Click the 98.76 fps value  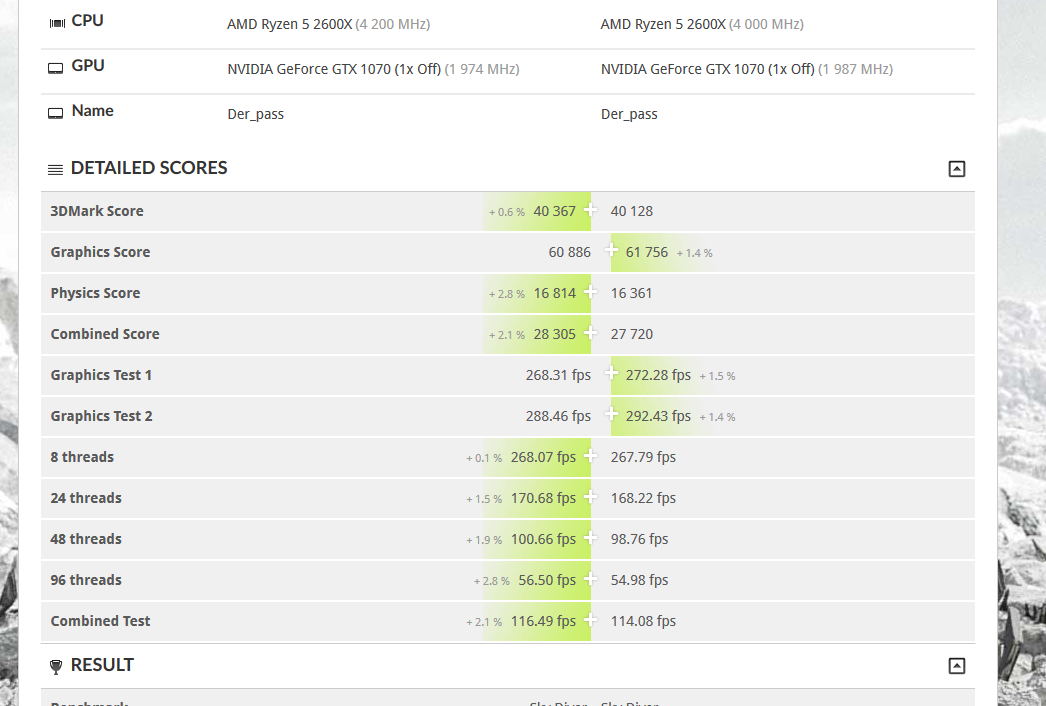pos(639,539)
